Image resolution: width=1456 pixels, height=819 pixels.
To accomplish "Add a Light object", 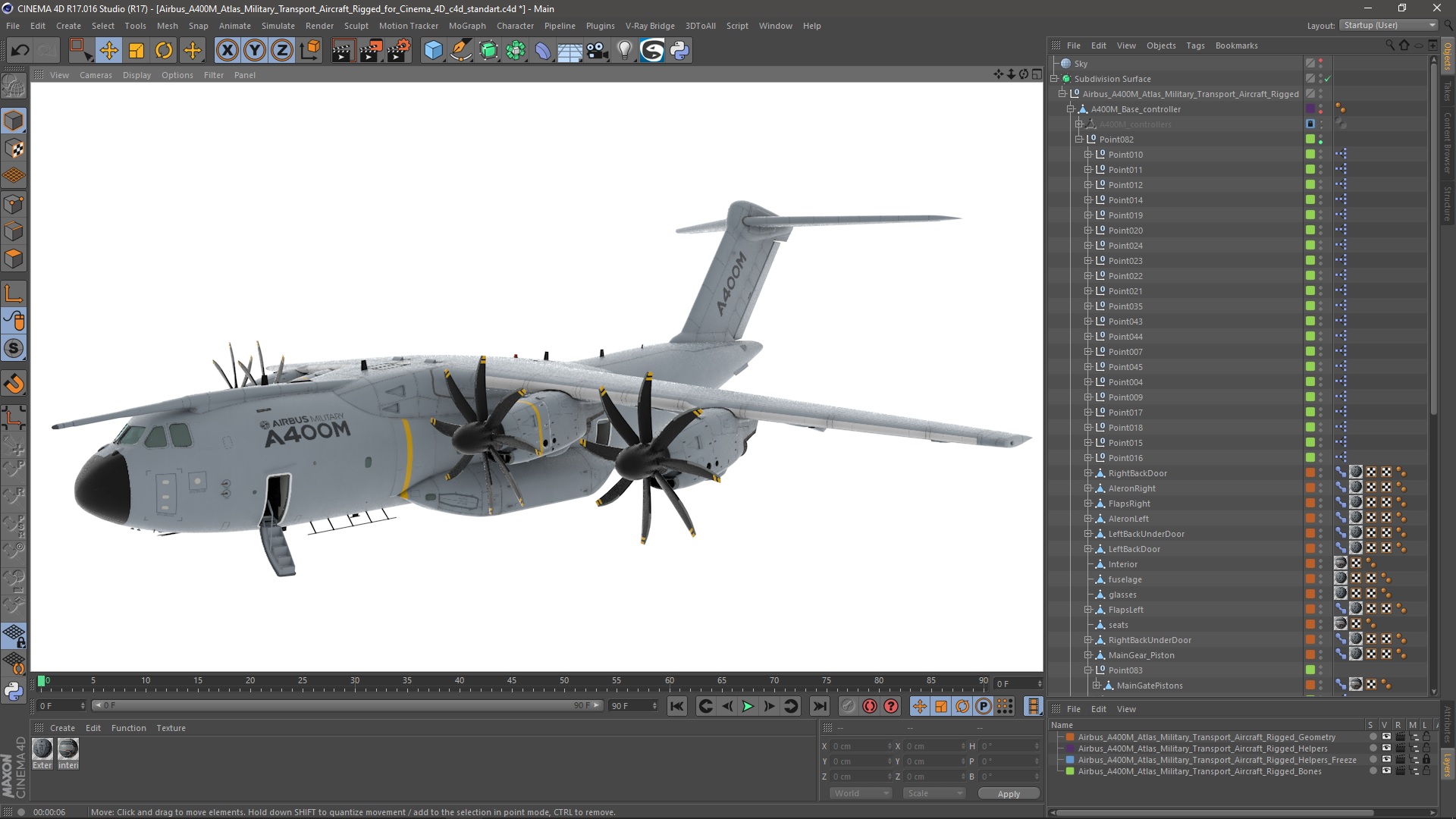I will [625, 51].
